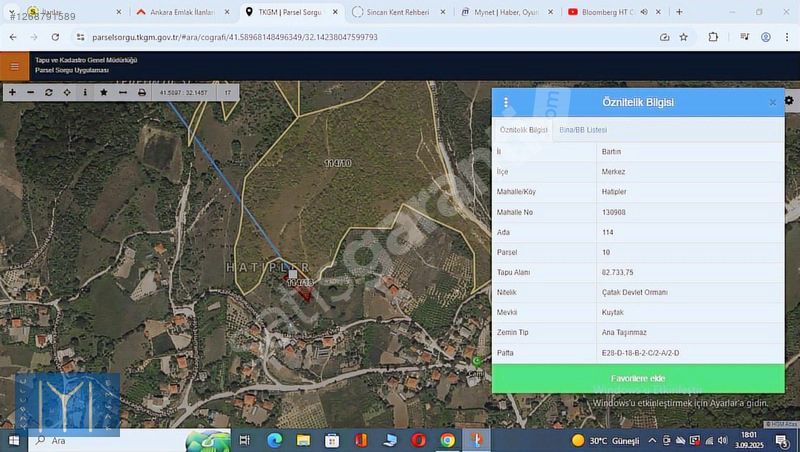Open Chrome's three-dot menu
800x452 pixels.
click(786, 37)
